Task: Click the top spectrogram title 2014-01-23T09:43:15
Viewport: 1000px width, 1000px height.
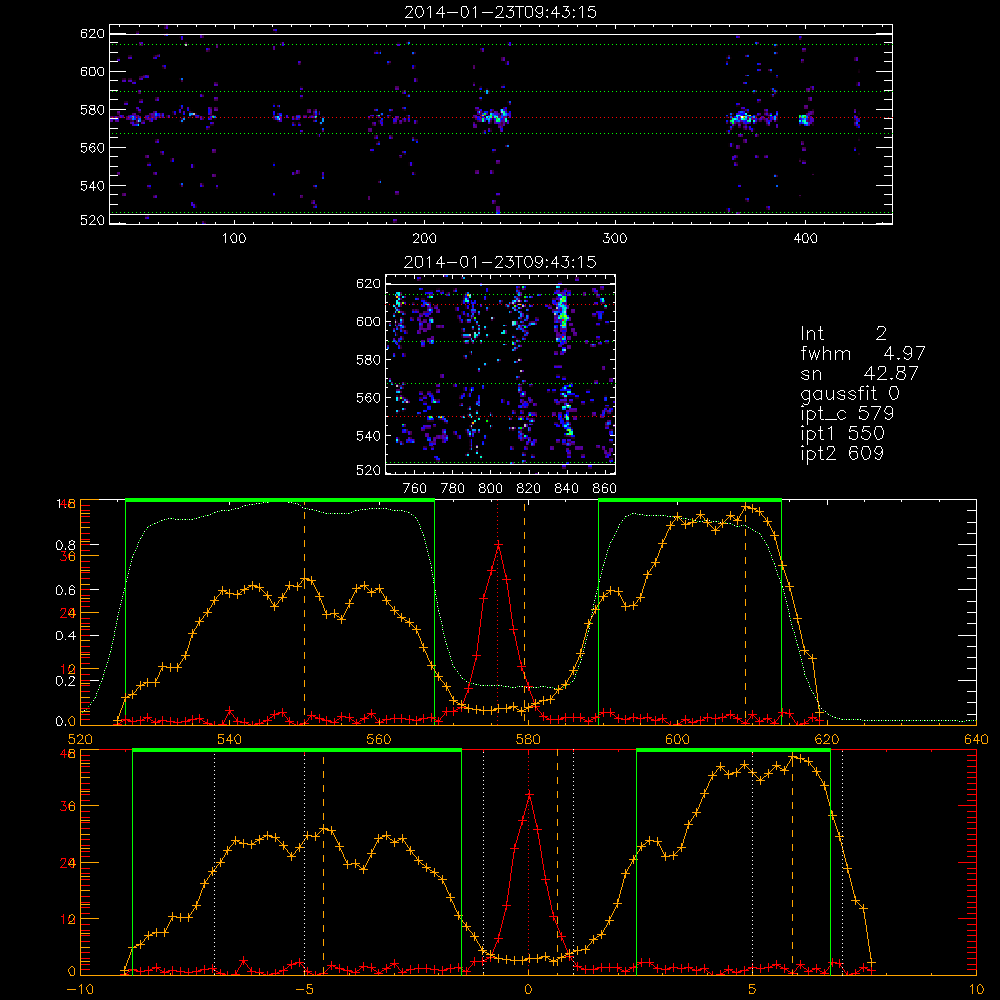Action: pyautogui.click(x=500, y=12)
